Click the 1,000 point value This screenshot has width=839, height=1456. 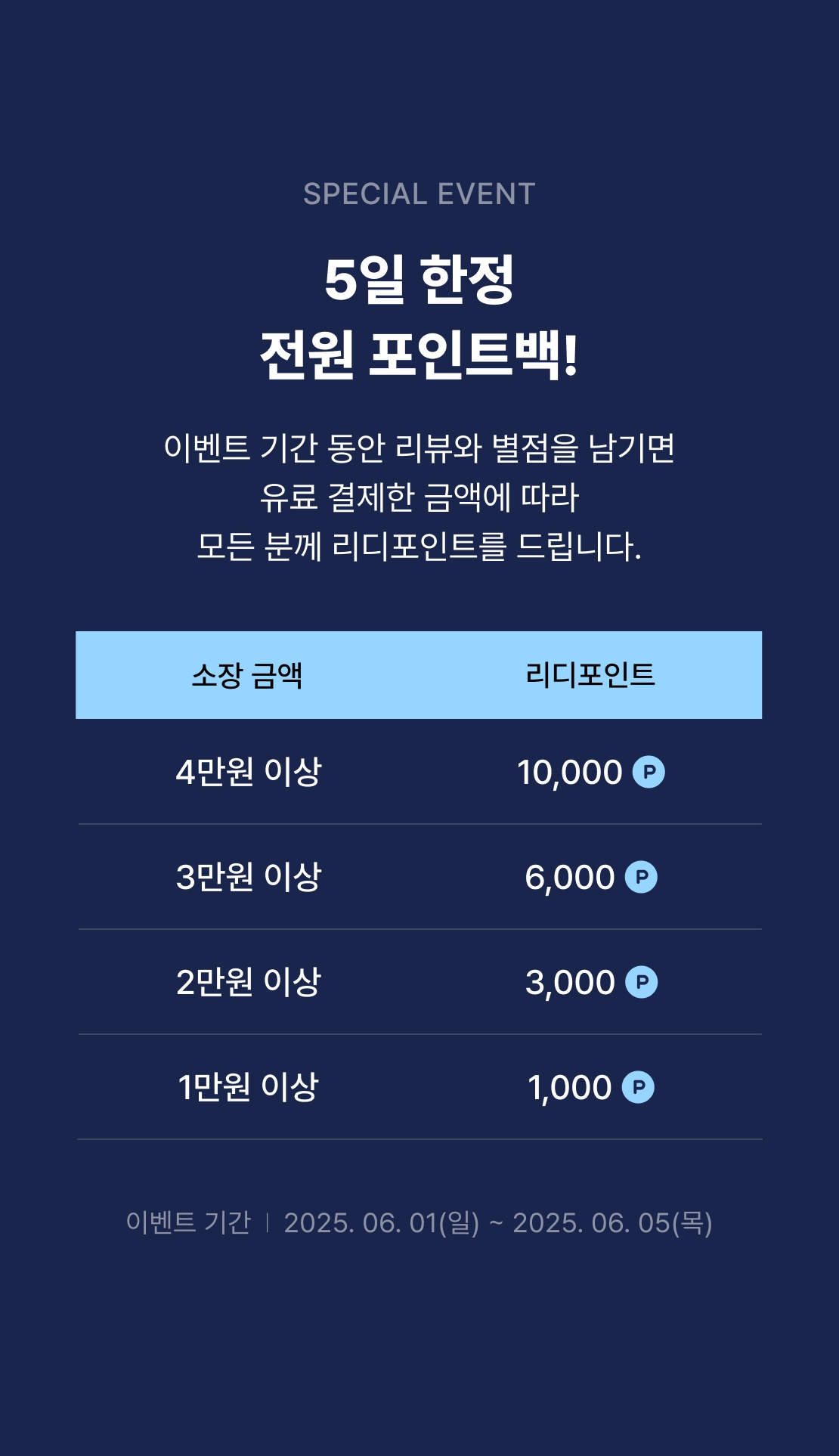569,1088
